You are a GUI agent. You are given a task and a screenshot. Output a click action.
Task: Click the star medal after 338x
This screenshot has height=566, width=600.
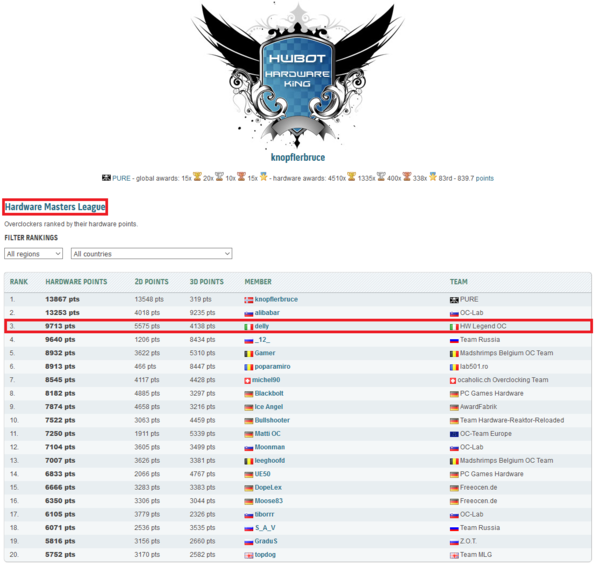click(x=433, y=177)
